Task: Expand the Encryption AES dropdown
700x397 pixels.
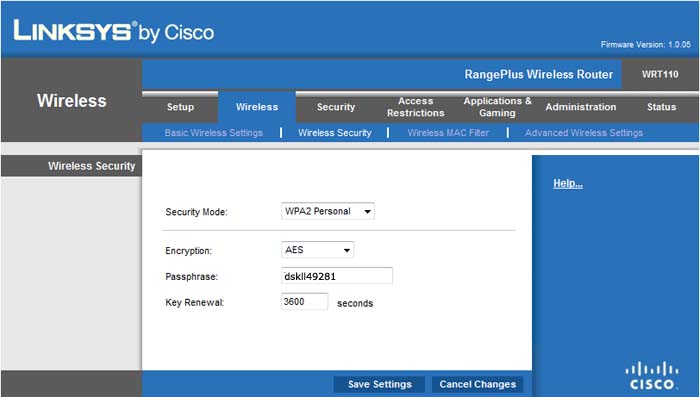Action: pos(317,250)
